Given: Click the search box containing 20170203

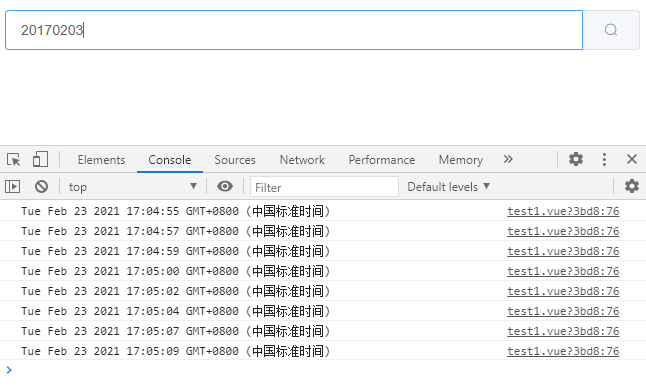Looking at the screenshot, I should pyautogui.click(x=294, y=30).
